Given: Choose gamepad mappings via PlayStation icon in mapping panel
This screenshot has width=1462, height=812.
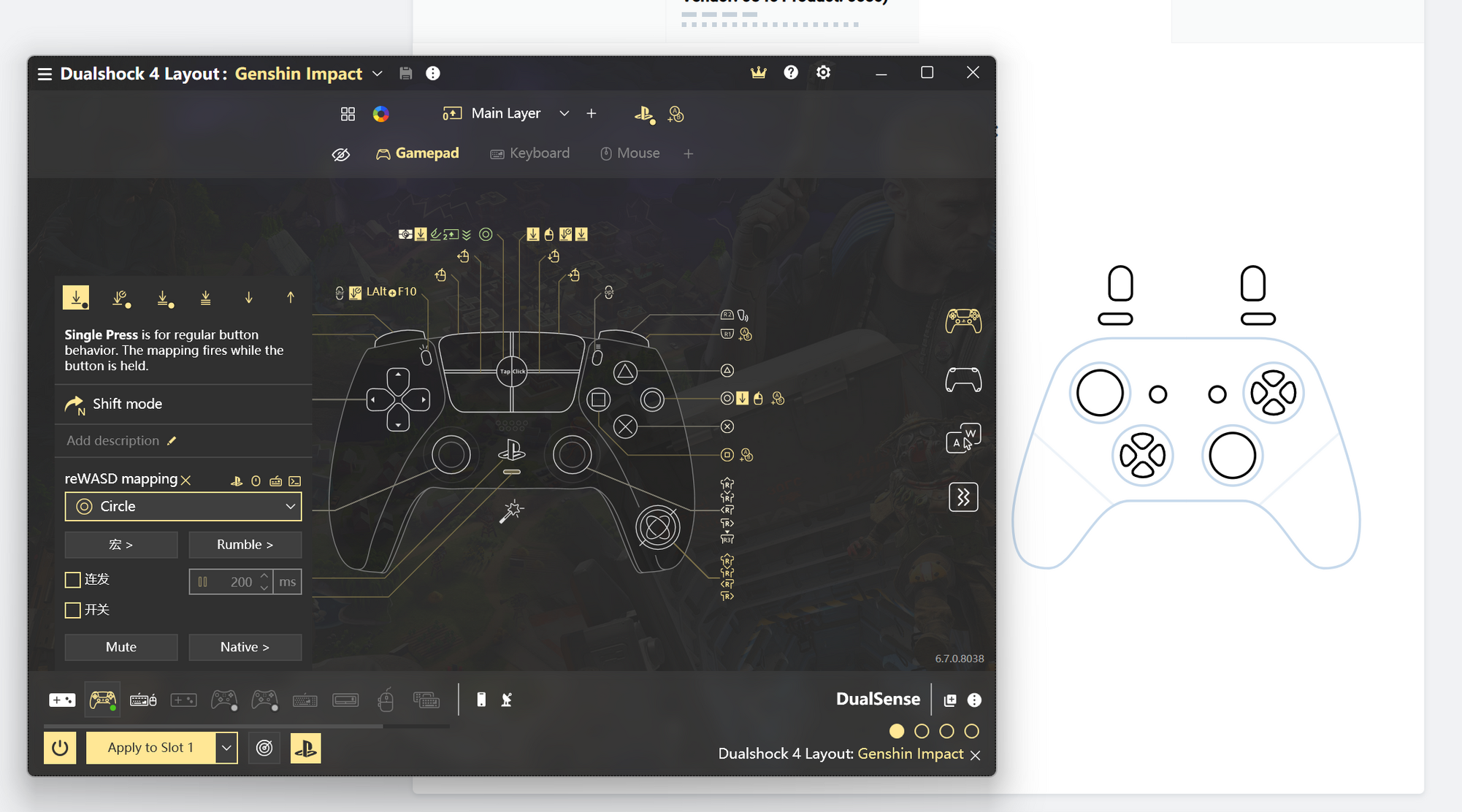Looking at the screenshot, I should pyautogui.click(x=237, y=480).
